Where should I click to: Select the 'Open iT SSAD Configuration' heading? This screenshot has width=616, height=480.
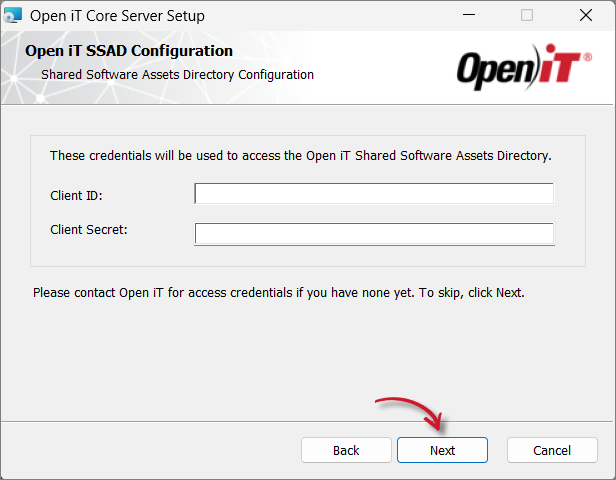click(x=129, y=51)
